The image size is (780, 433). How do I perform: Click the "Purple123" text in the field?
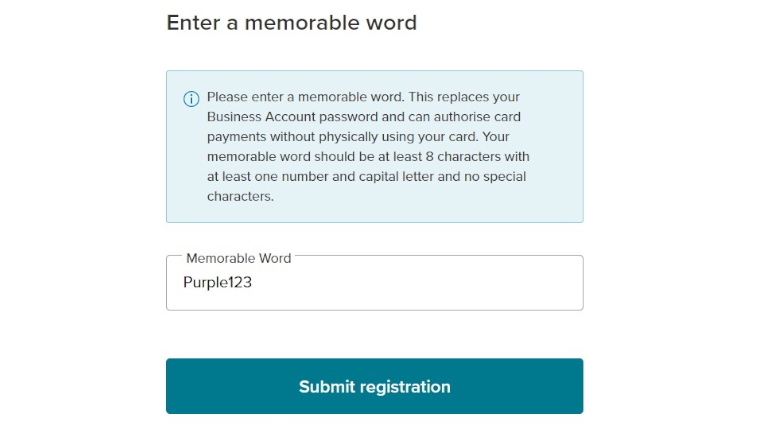217,282
